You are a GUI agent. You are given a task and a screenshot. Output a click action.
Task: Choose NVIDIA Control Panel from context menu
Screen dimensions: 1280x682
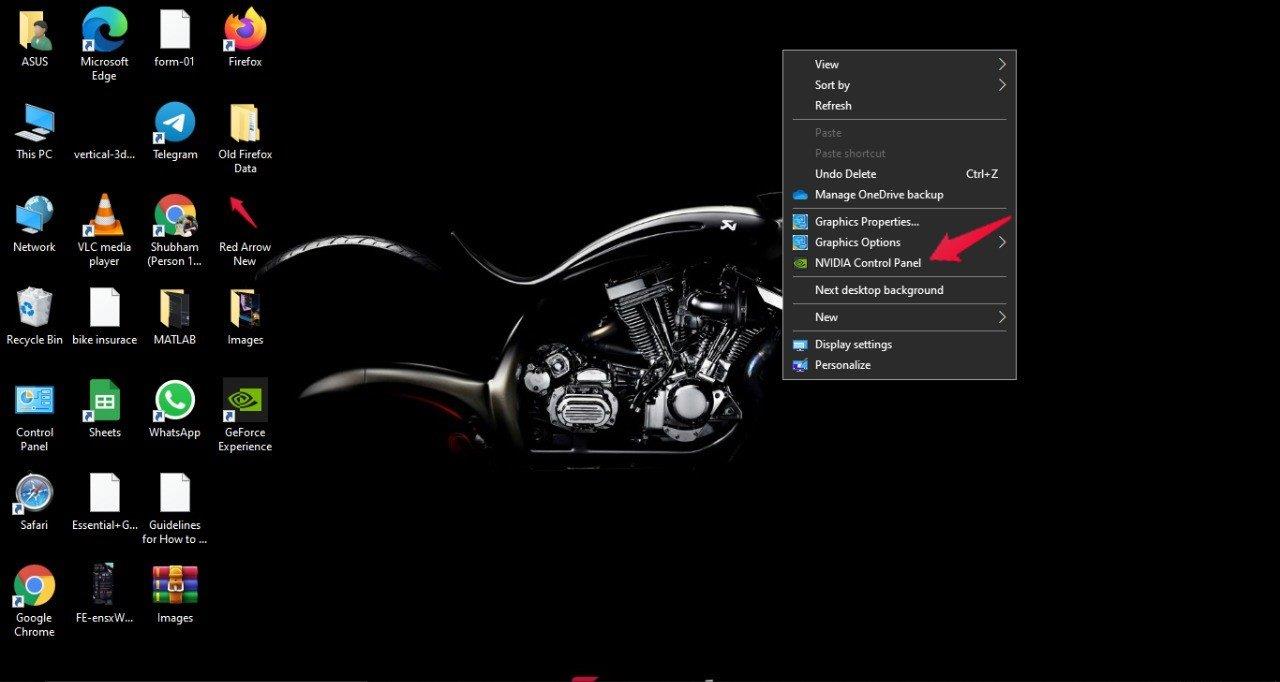click(x=867, y=263)
